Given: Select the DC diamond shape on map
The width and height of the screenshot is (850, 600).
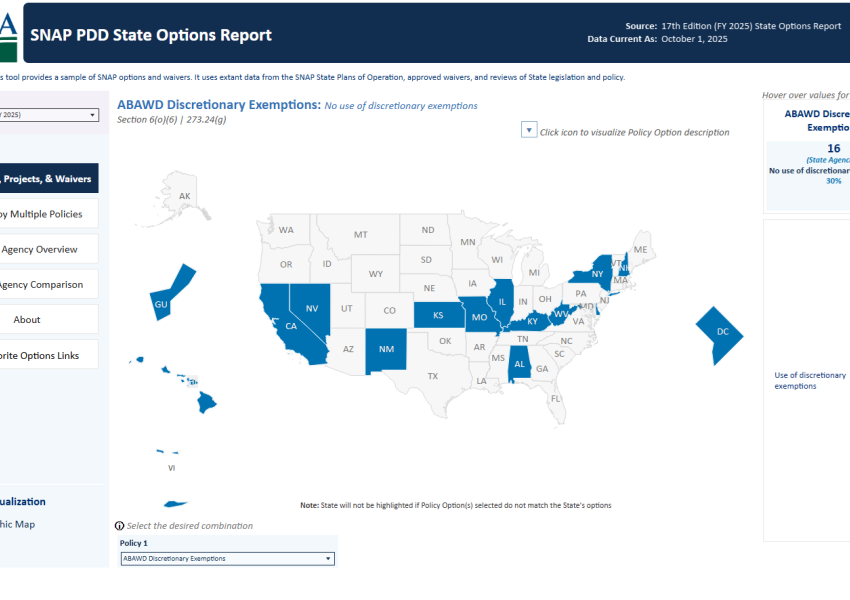Looking at the screenshot, I should click(721, 332).
